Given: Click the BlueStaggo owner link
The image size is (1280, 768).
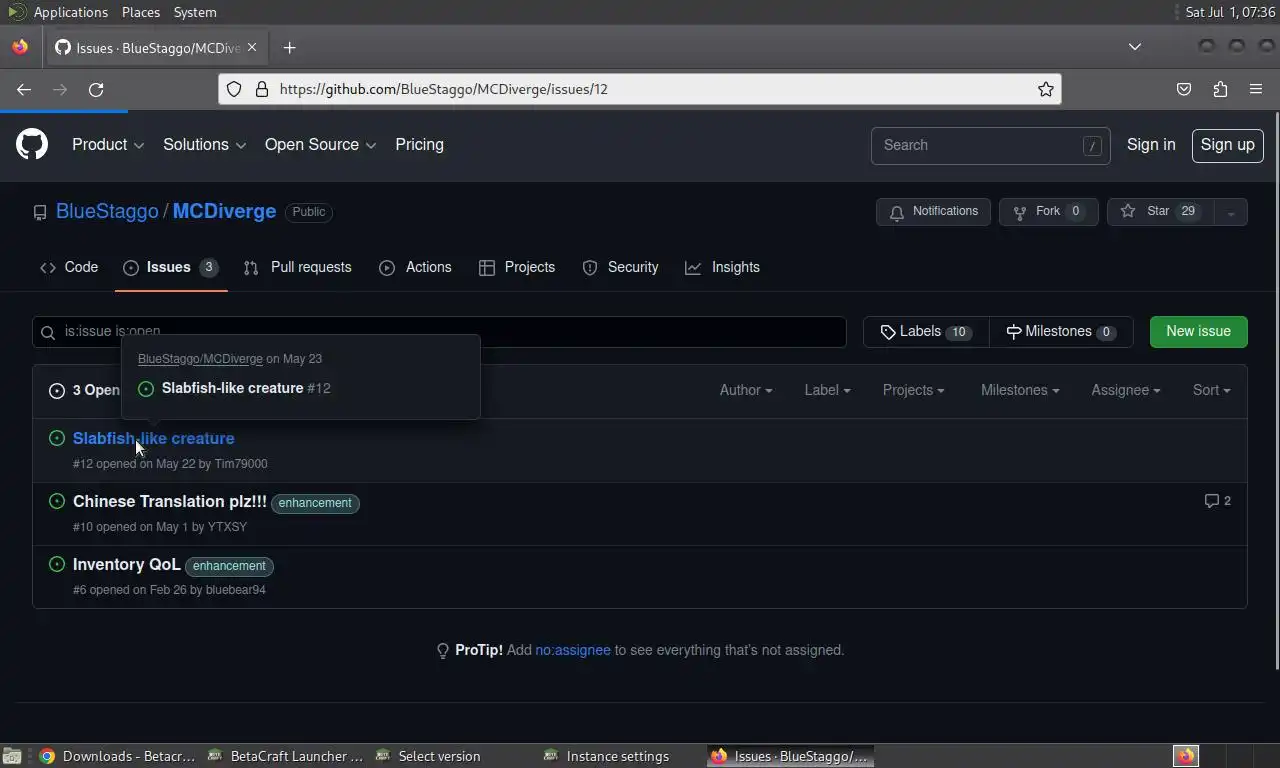Looking at the screenshot, I should tap(107, 212).
